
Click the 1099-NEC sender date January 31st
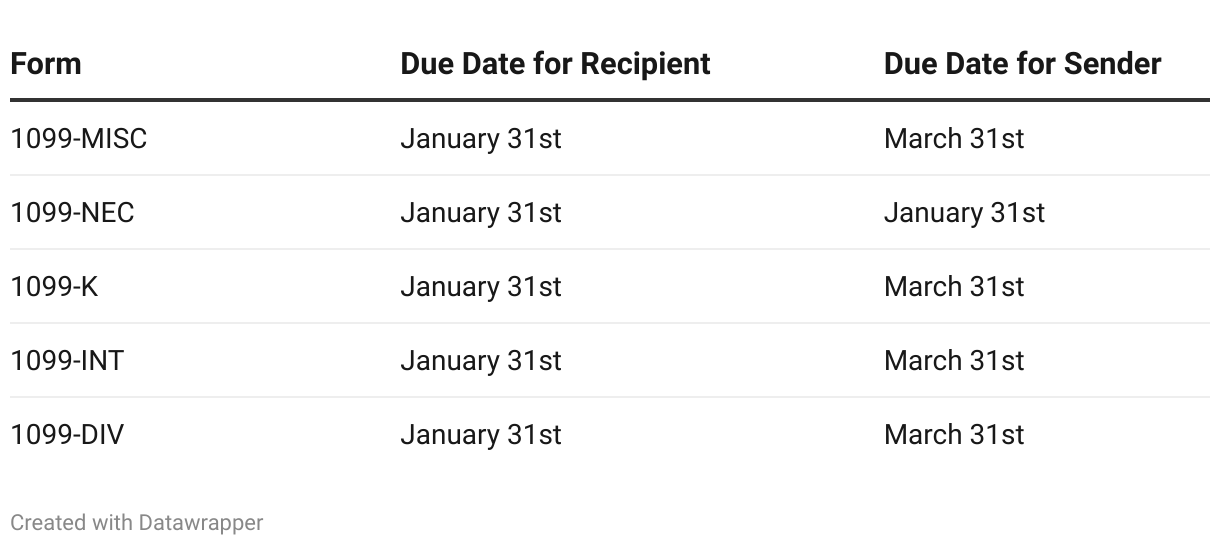click(x=964, y=213)
